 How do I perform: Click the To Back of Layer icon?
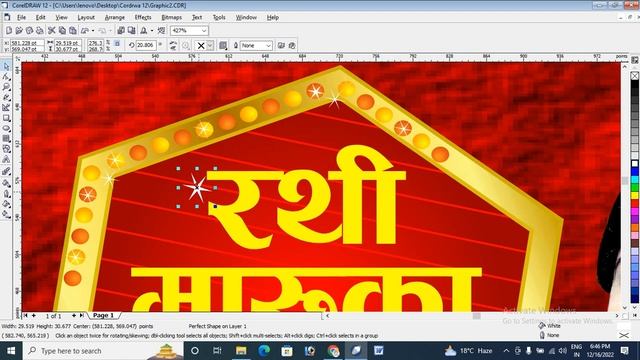click(292, 46)
